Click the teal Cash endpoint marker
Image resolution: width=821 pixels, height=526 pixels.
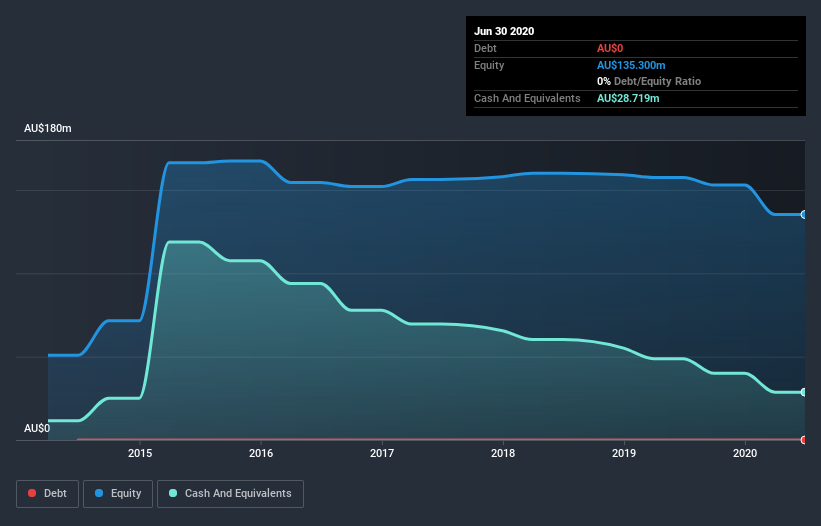pos(804,392)
